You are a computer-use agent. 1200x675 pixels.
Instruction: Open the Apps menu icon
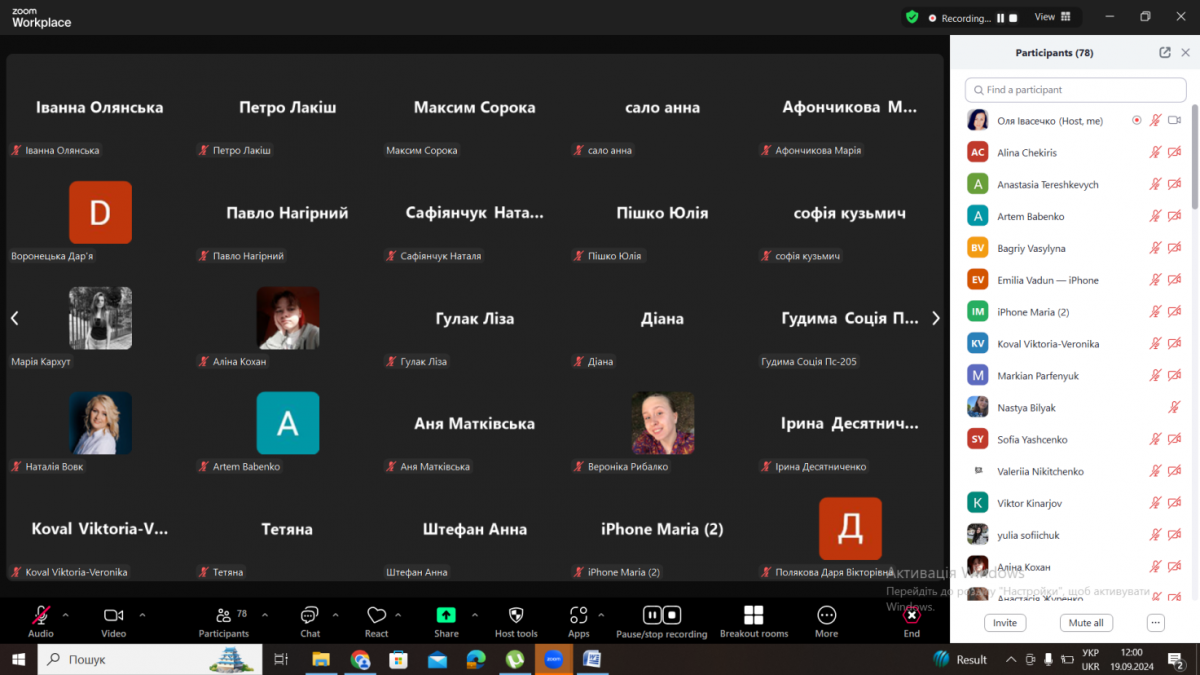pos(578,615)
